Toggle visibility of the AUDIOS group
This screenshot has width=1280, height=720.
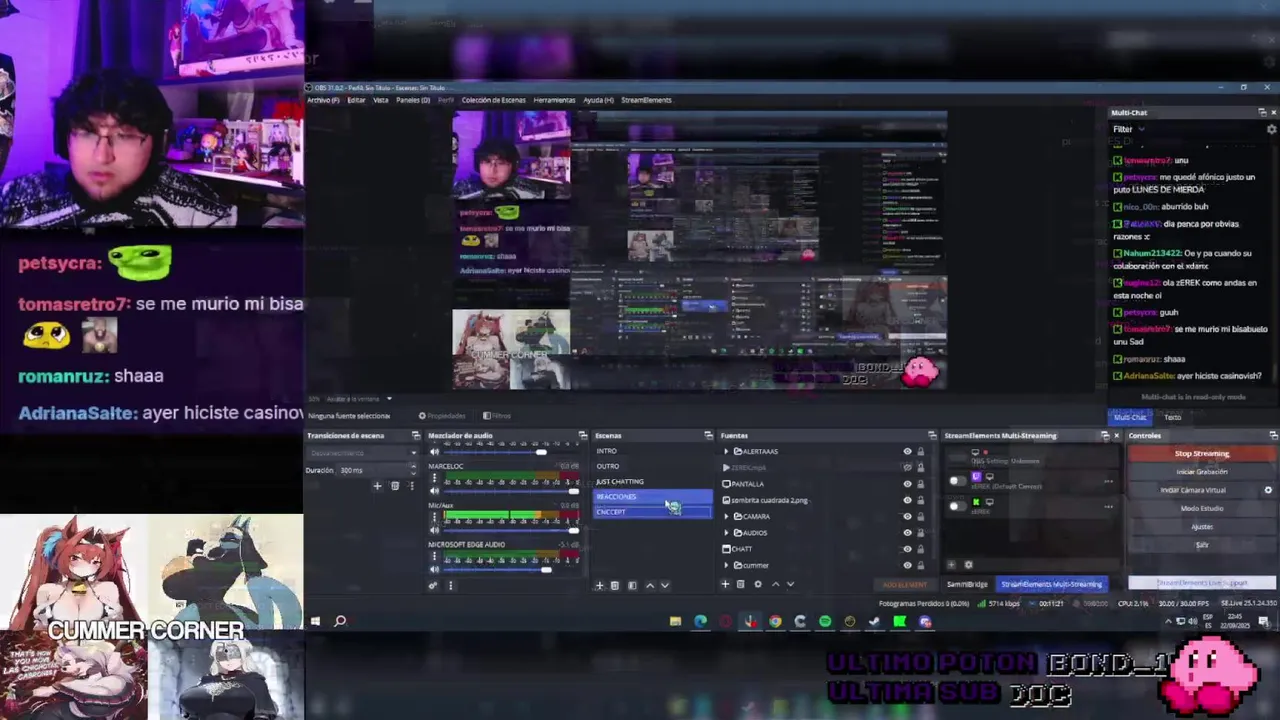pos(907,533)
